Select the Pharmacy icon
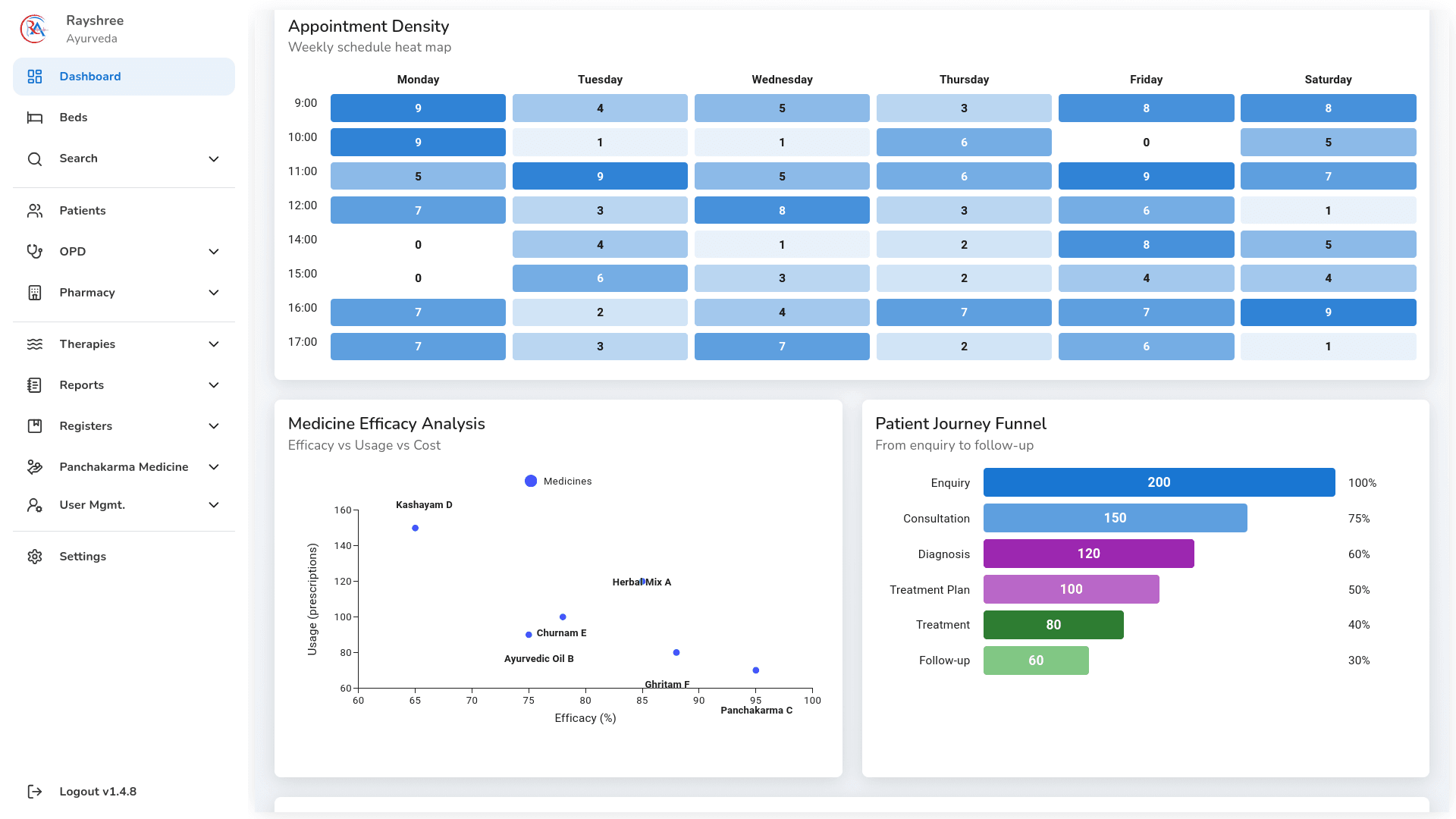 coord(35,292)
